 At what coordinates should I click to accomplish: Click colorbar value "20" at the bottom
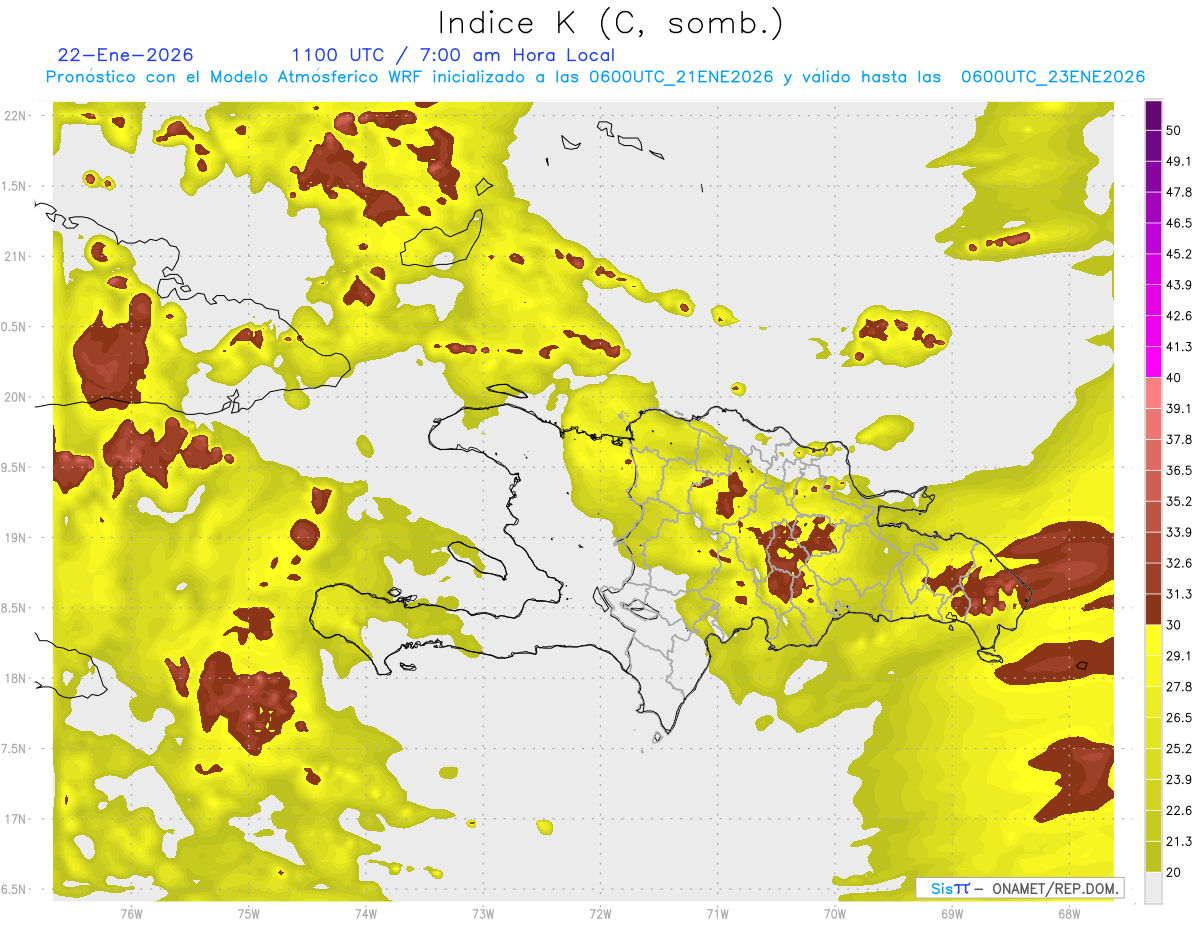(x=1174, y=873)
